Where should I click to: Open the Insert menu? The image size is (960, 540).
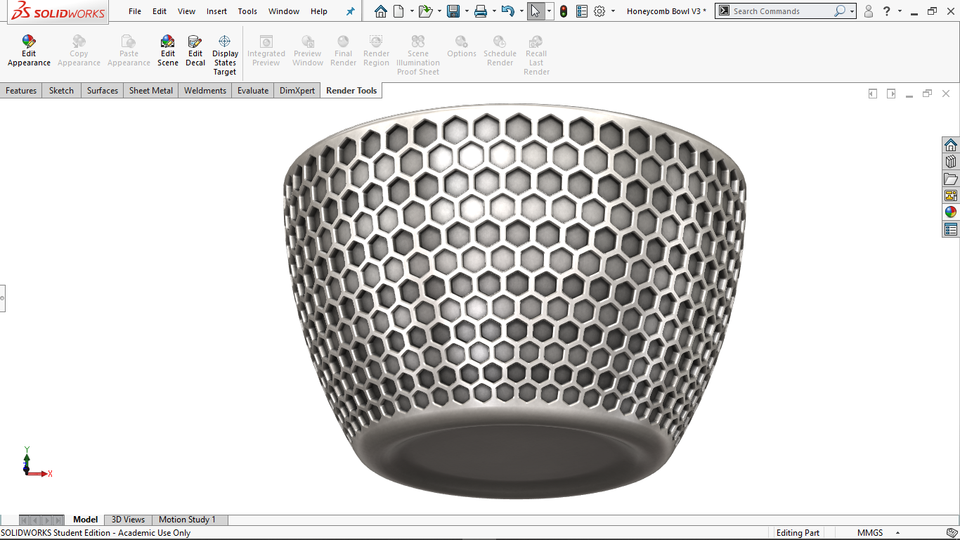click(216, 11)
